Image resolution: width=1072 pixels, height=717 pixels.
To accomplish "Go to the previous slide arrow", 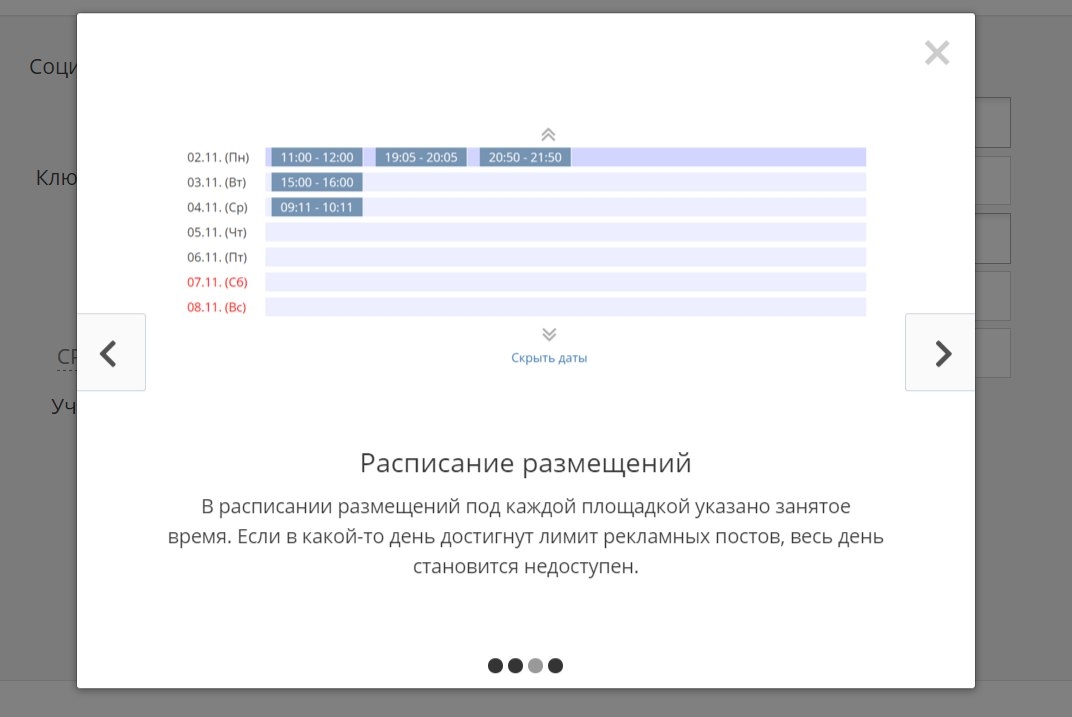I will coord(111,353).
